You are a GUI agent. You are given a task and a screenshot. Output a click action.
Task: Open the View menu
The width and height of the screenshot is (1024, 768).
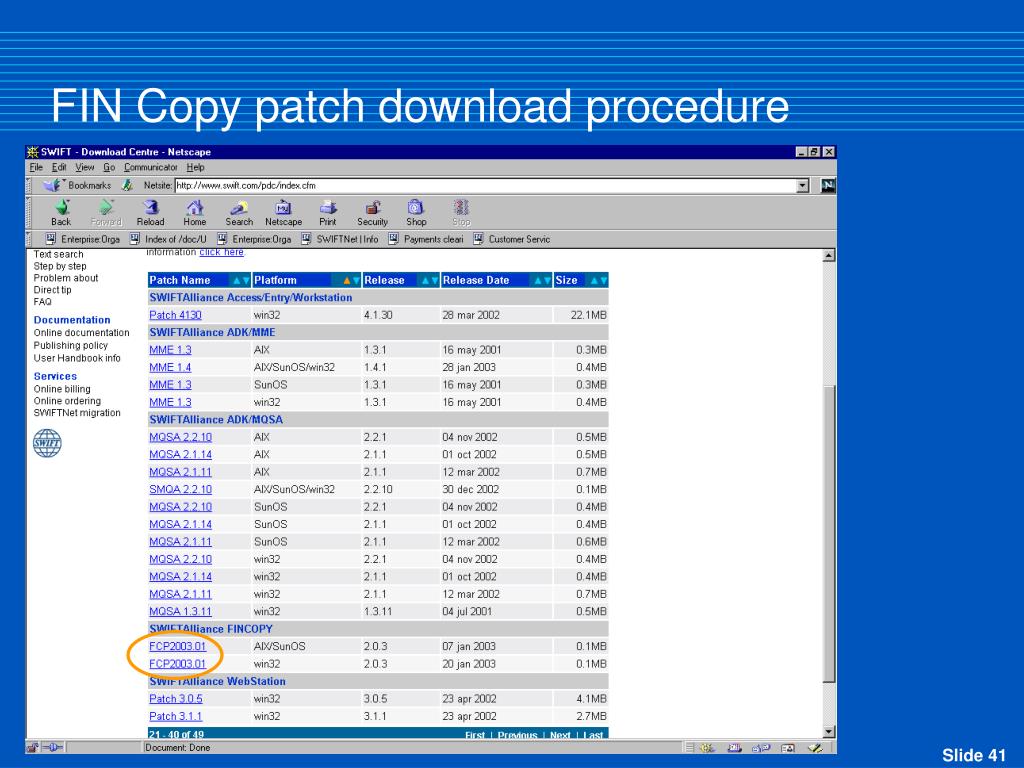coord(84,167)
